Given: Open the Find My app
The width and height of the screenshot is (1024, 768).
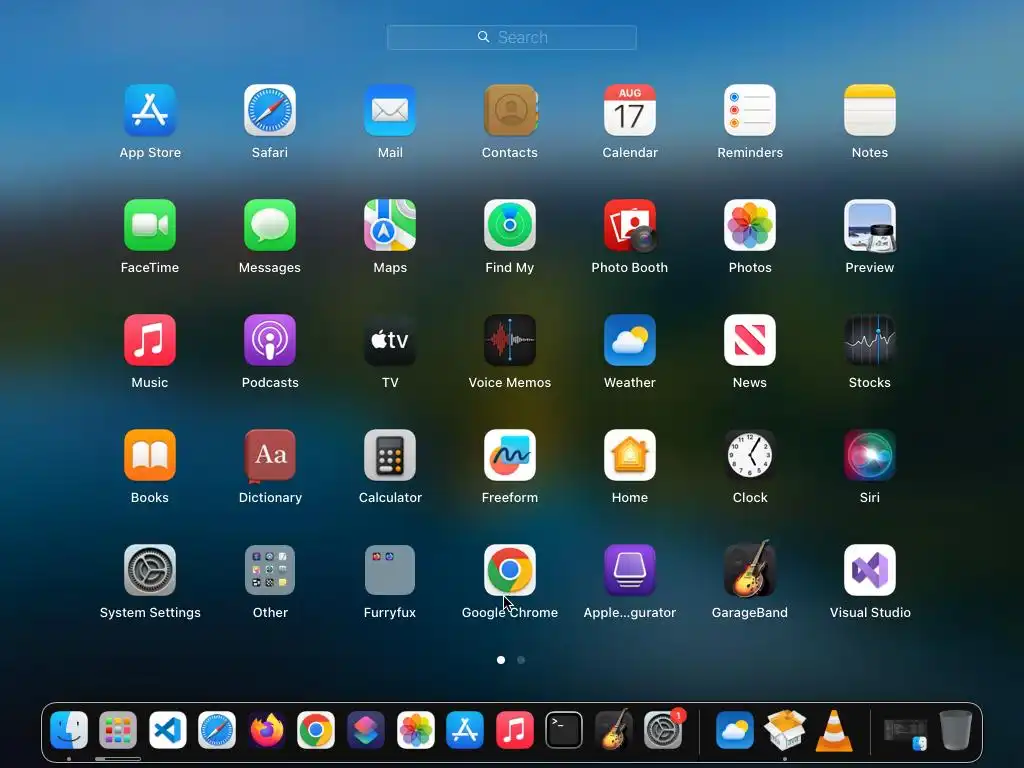Looking at the screenshot, I should click(x=510, y=225).
